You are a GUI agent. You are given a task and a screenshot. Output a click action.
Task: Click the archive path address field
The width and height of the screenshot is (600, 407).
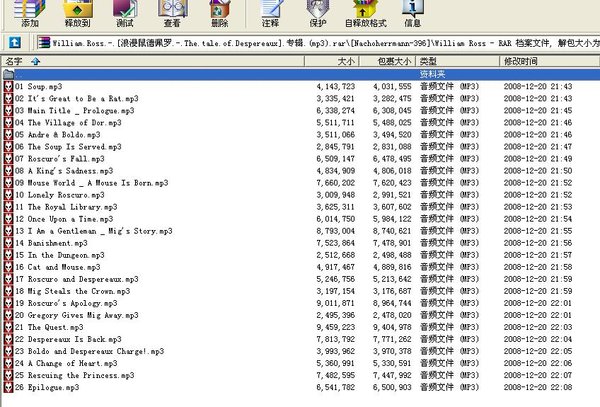point(317,43)
